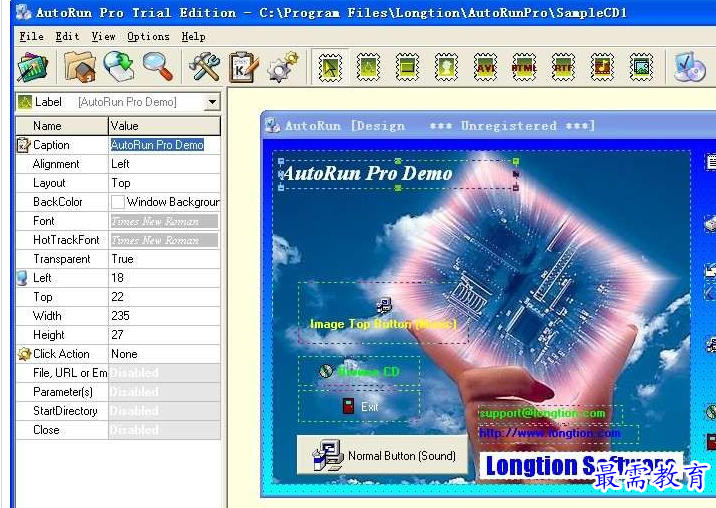The width and height of the screenshot is (716, 508).
Task: Click the Label icon in object selector
Action: 25,102
